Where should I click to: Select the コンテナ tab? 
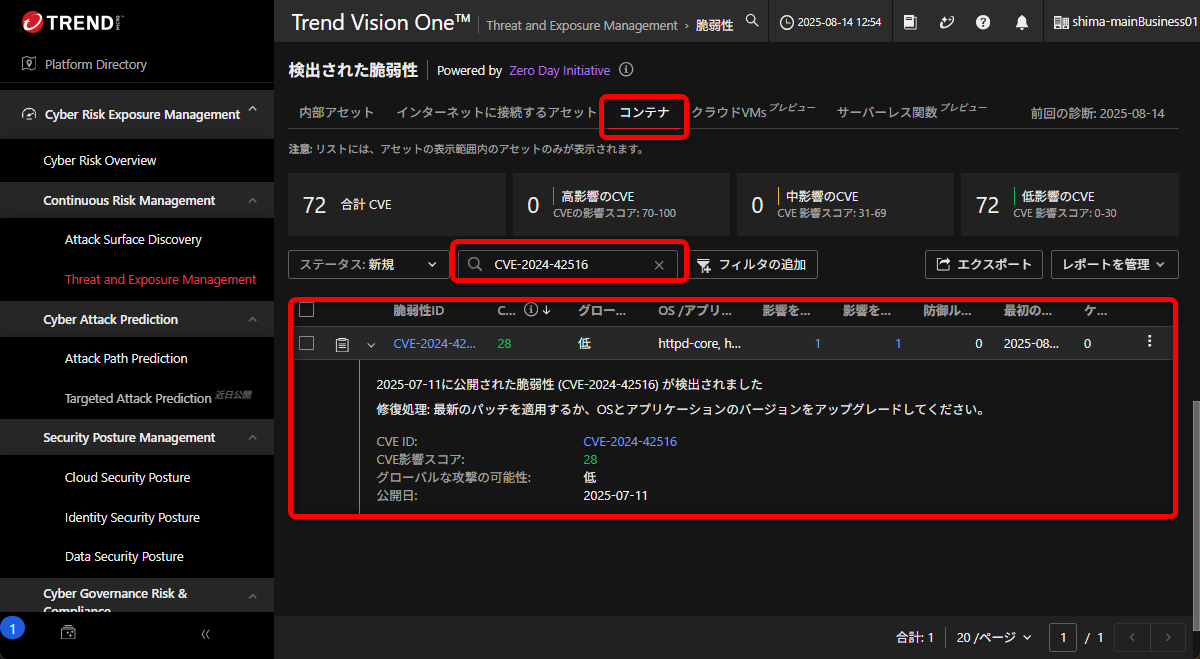coord(644,113)
